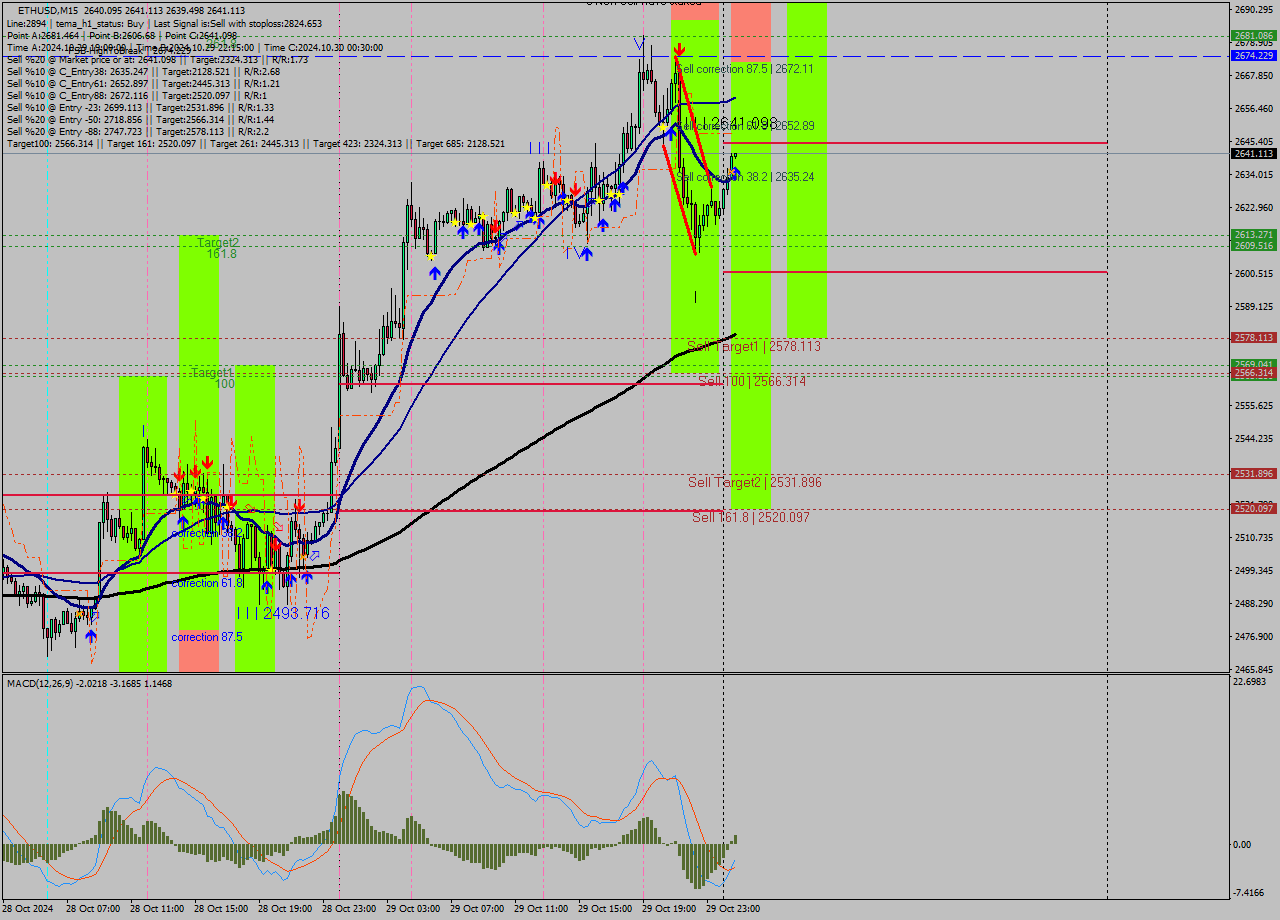Click the green Target2 161.8 label

(x=218, y=249)
